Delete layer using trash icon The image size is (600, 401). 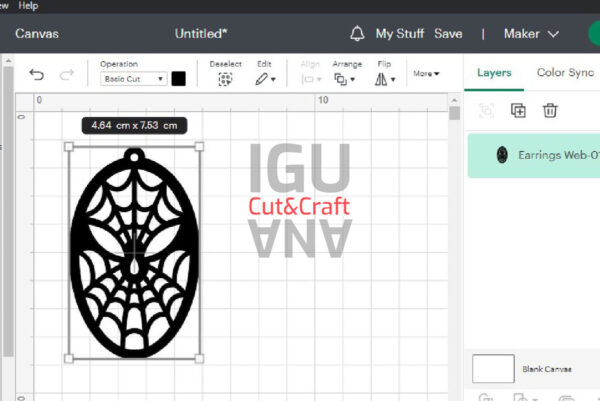pos(549,111)
